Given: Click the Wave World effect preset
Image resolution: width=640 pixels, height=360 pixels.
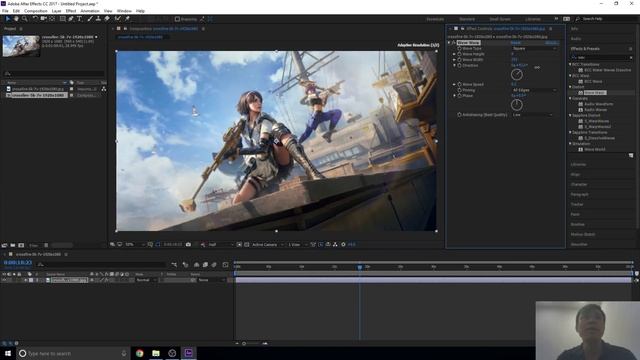Looking at the screenshot, I should coord(595,149).
